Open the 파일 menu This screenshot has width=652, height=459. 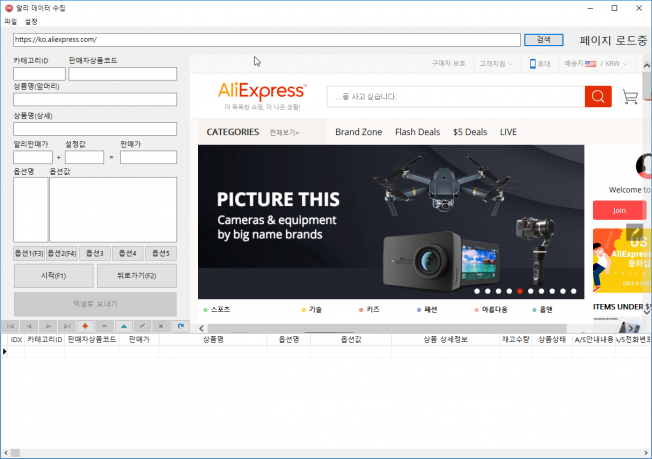[10, 21]
